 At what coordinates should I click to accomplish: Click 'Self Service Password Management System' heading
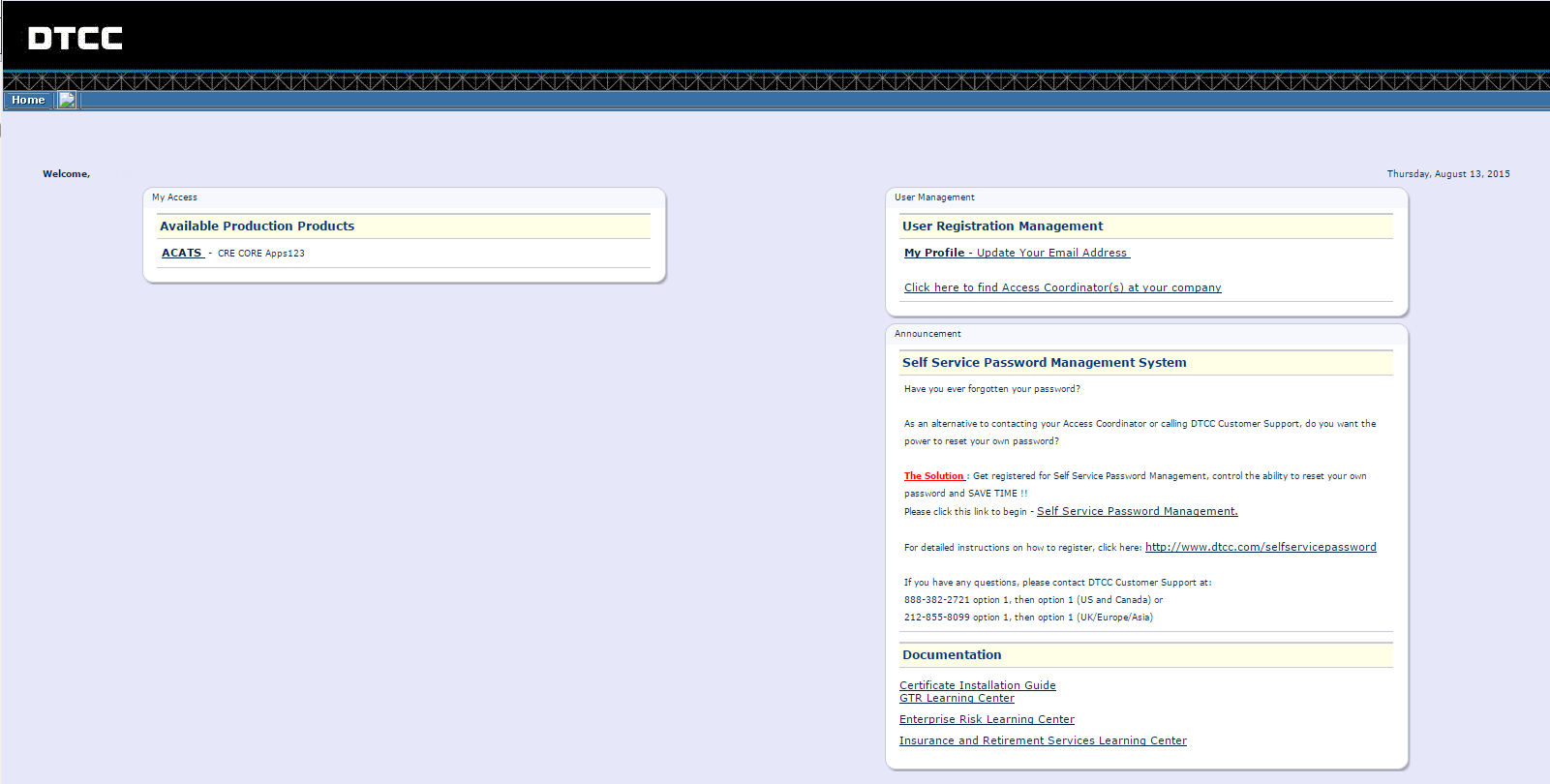click(1044, 363)
